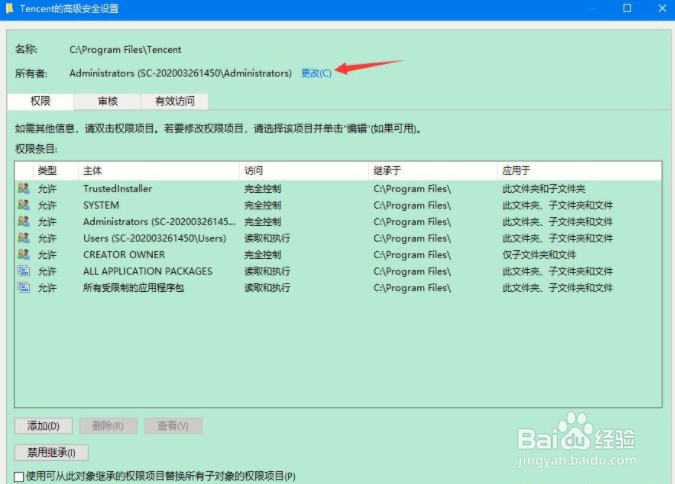Sort by the 主体 column header

pyautogui.click(x=158, y=171)
